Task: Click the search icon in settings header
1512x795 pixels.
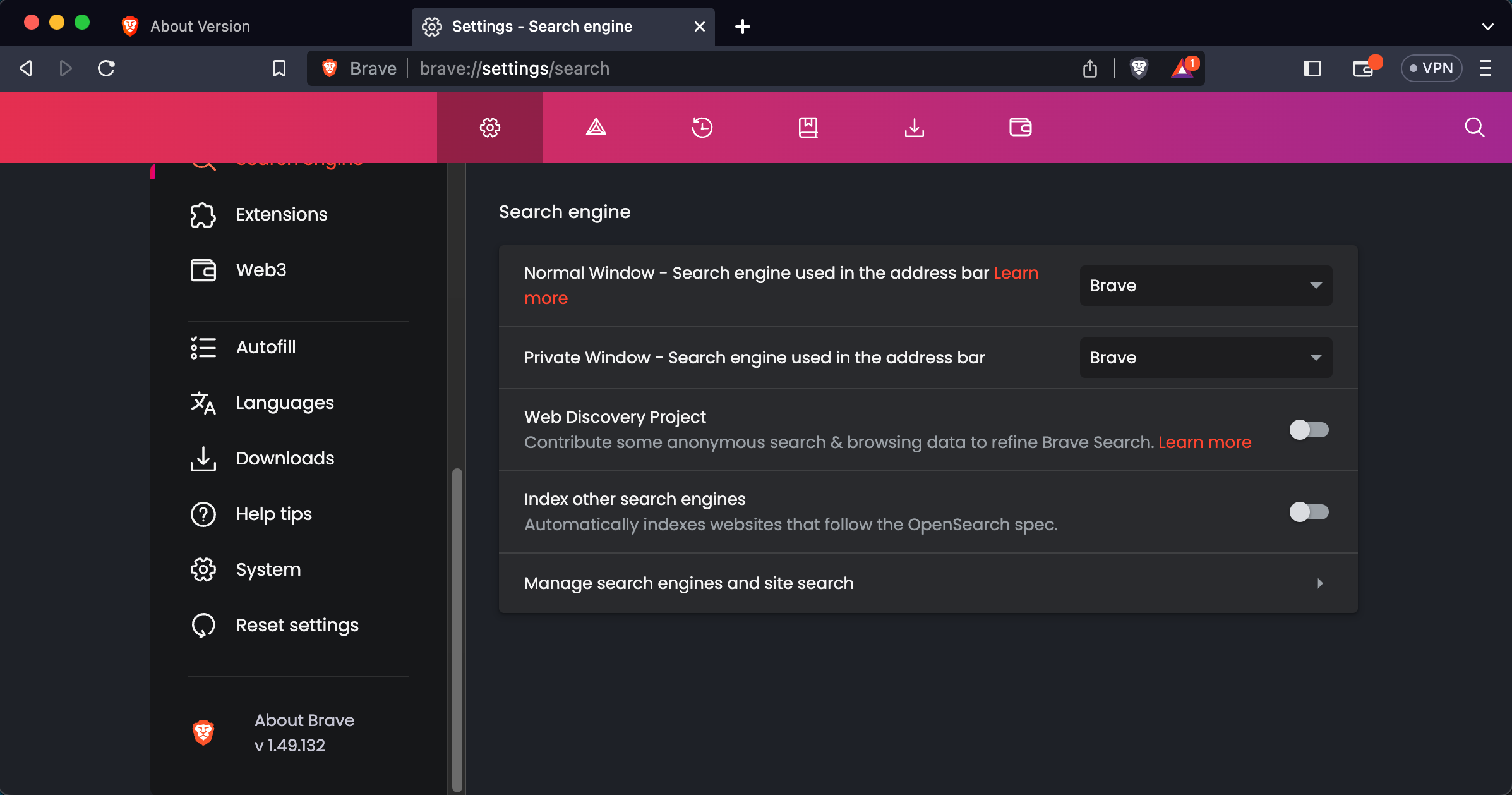Action: pyautogui.click(x=1474, y=127)
